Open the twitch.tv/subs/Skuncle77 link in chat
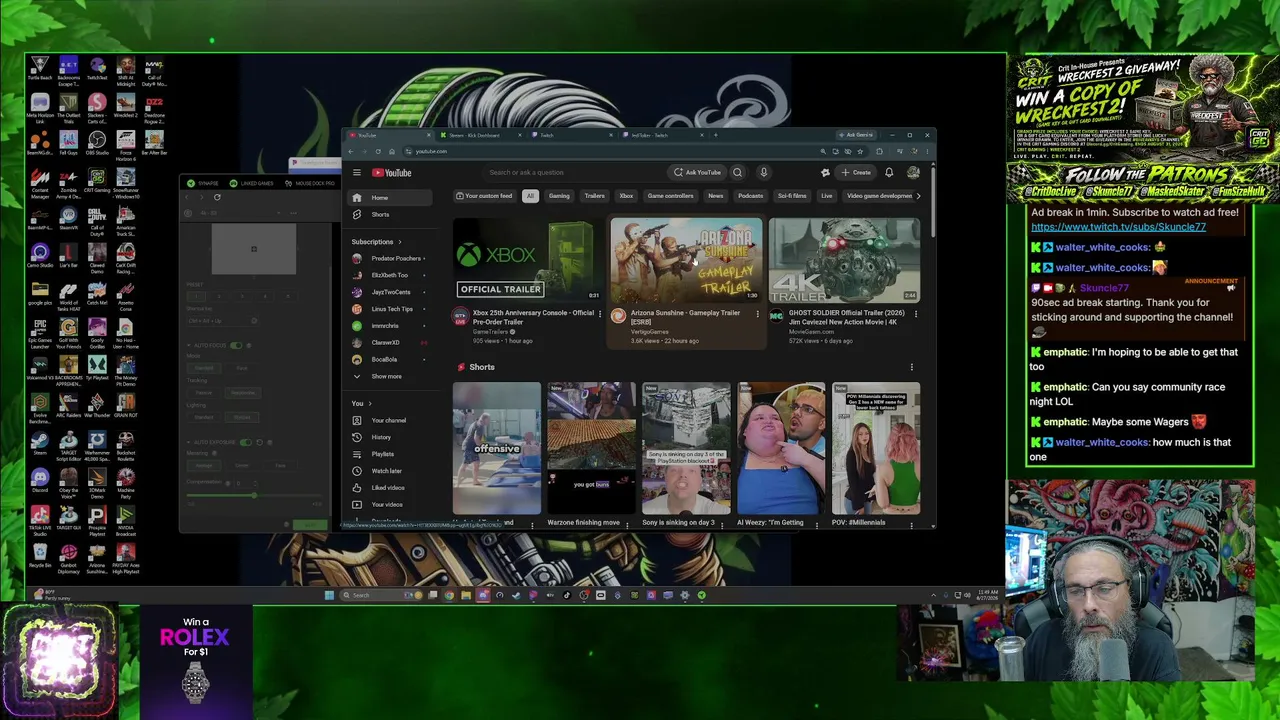The image size is (1280, 720). click(x=1118, y=227)
